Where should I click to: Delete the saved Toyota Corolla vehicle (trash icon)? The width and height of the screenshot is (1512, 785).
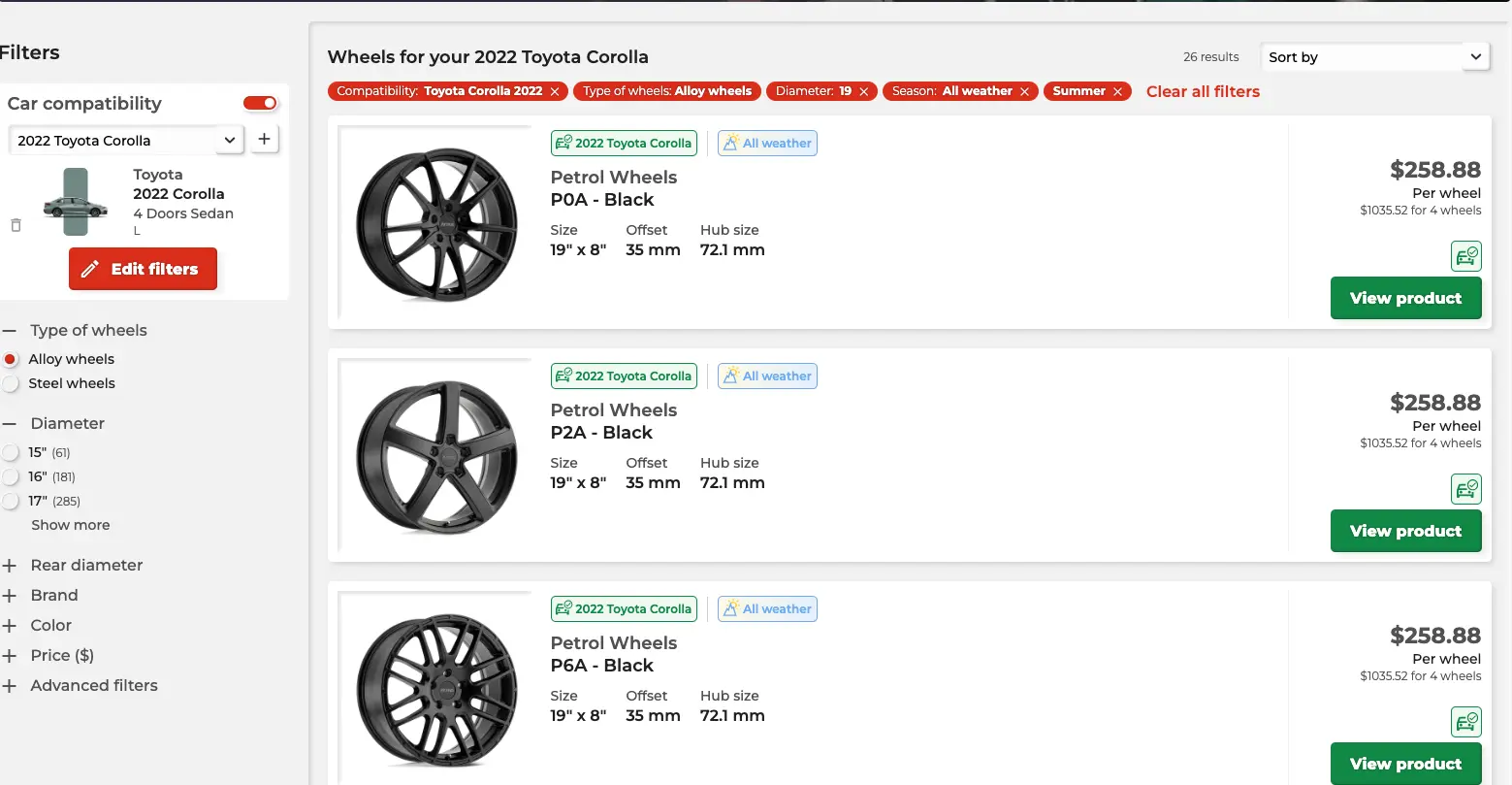point(16,225)
